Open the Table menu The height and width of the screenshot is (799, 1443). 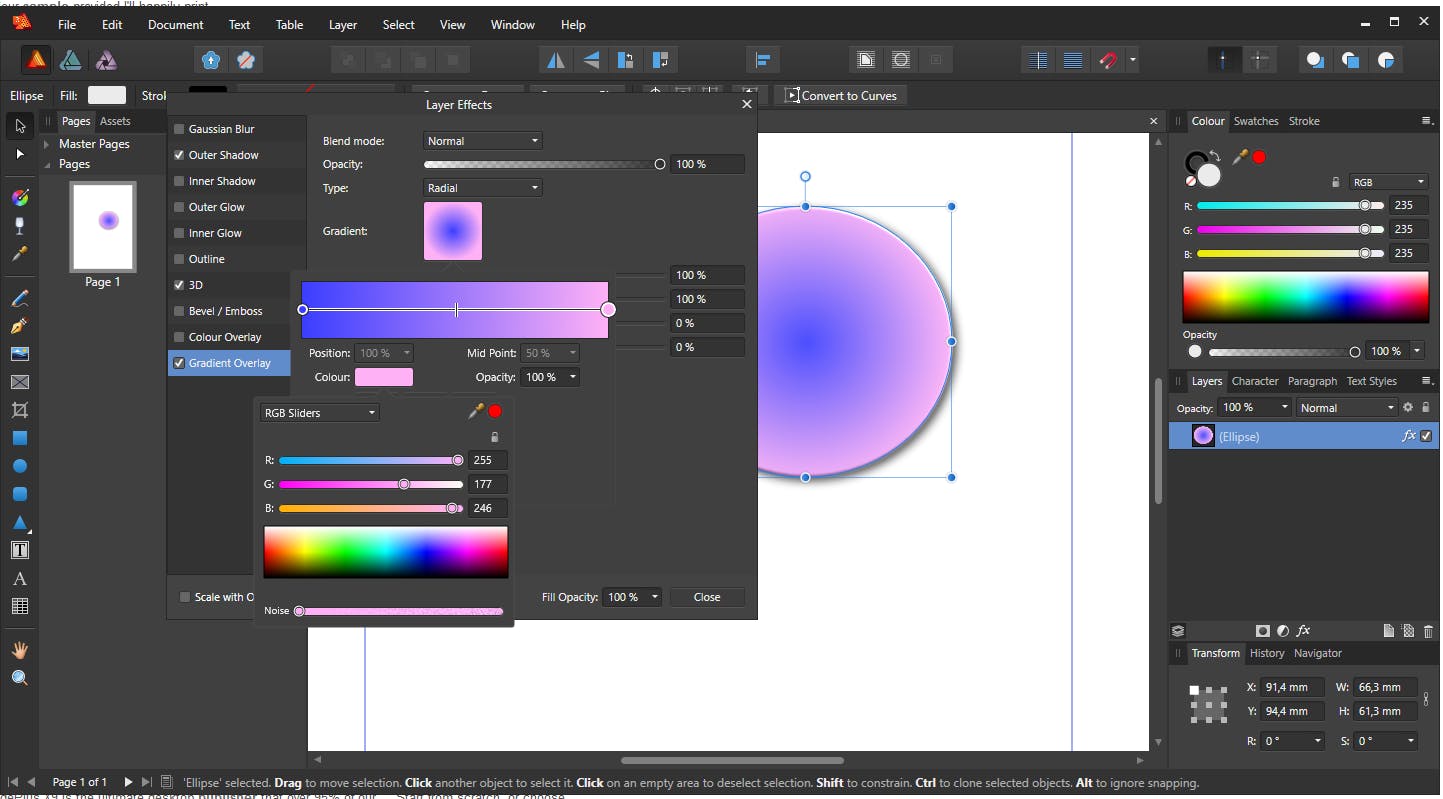click(x=289, y=24)
